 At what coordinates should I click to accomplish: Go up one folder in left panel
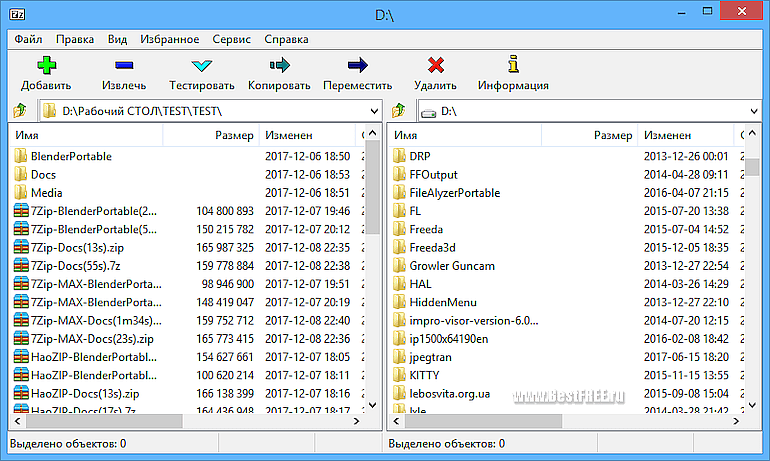[x=20, y=111]
